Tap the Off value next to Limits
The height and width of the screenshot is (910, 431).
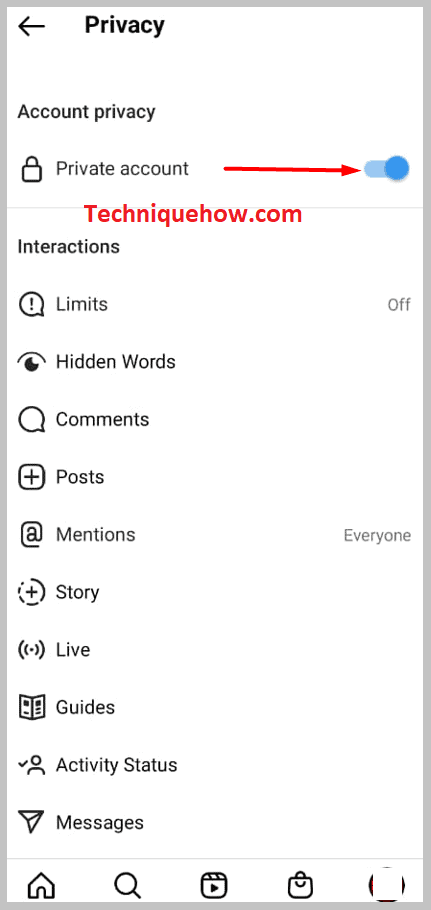399,305
